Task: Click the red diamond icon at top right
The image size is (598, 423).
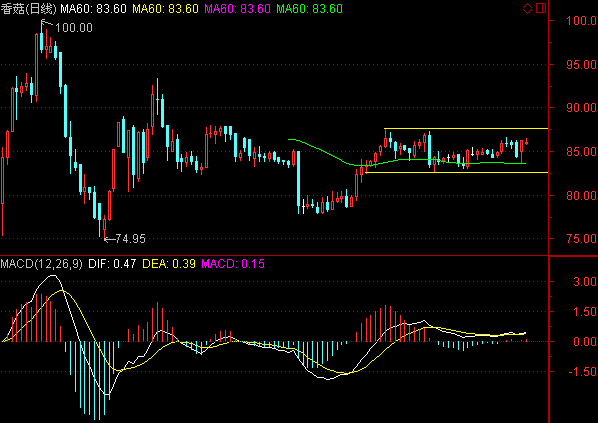Action: (527, 8)
